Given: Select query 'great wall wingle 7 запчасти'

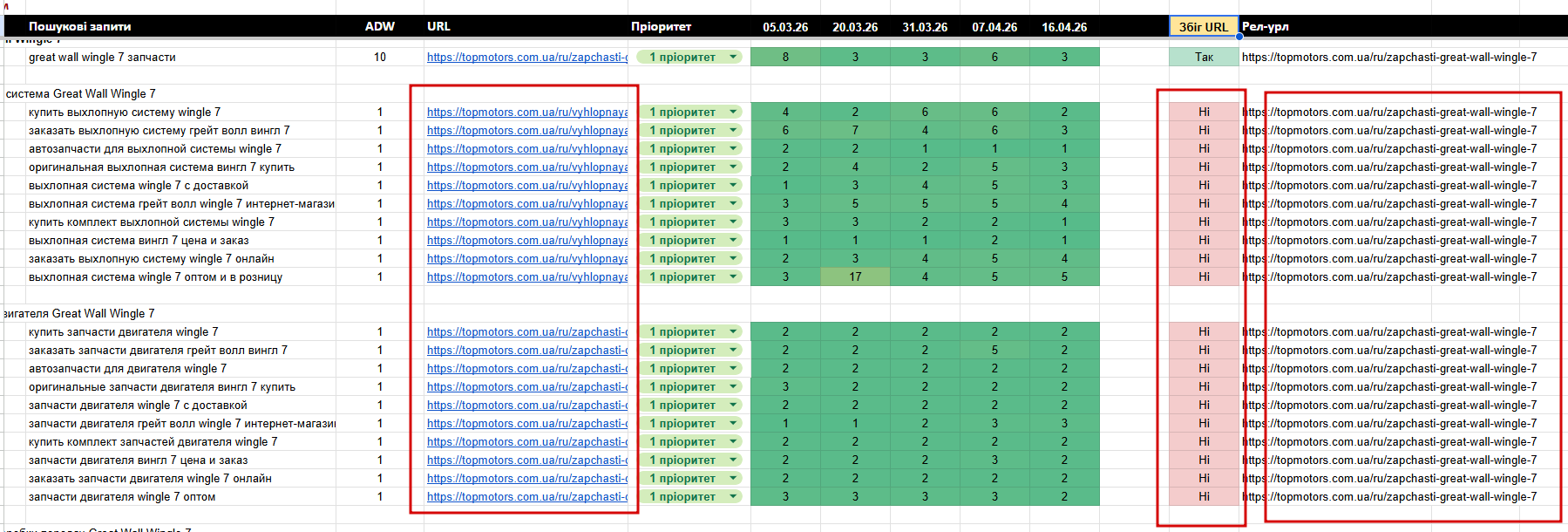Looking at the screenshot, I should 102,57.
